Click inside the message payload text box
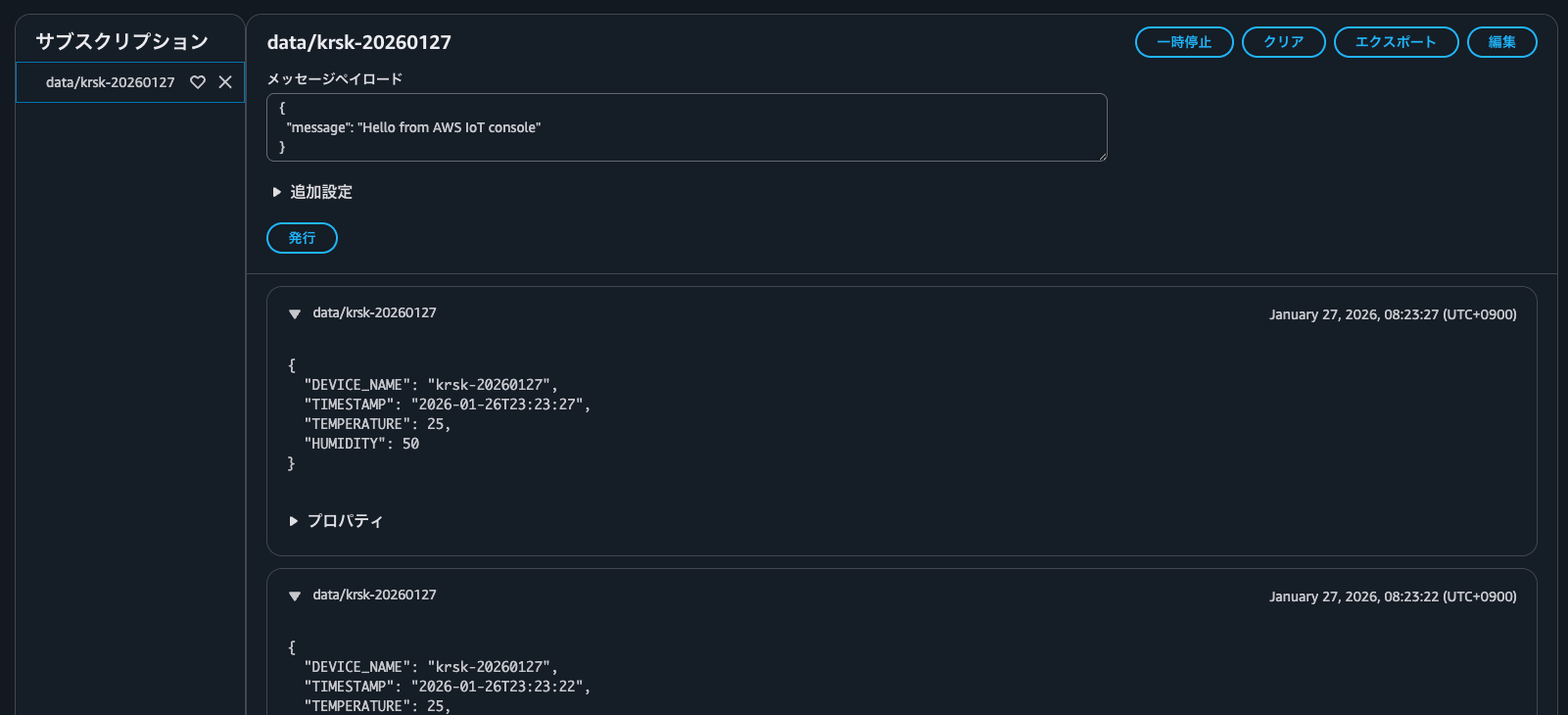 coord(686,127)
